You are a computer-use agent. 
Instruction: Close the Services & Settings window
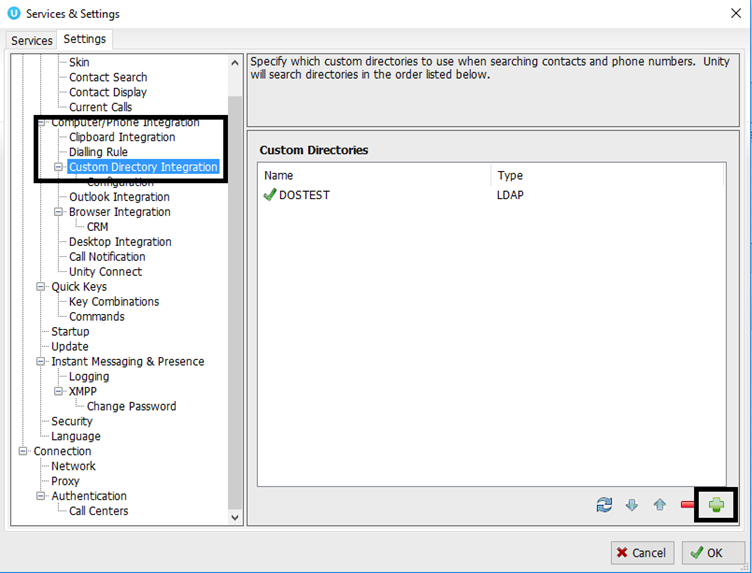(x=736, y=13)
